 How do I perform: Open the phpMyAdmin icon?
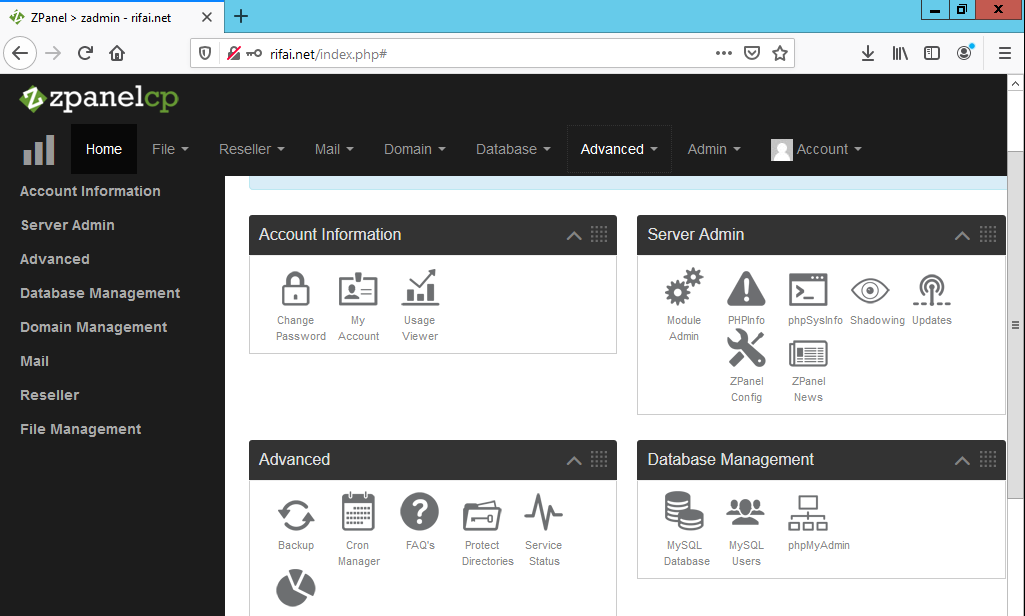click(x=808, y=513)
